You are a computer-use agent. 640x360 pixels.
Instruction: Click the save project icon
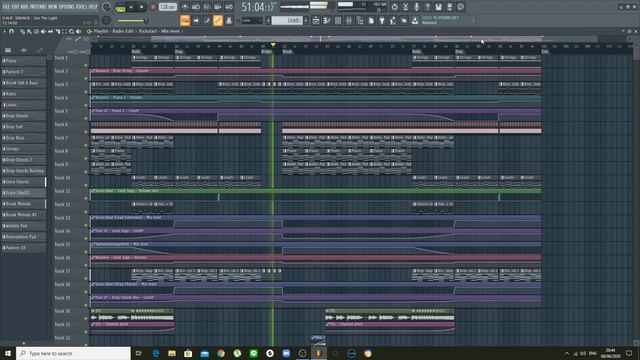pyautogui.click(x=438, y=7)
